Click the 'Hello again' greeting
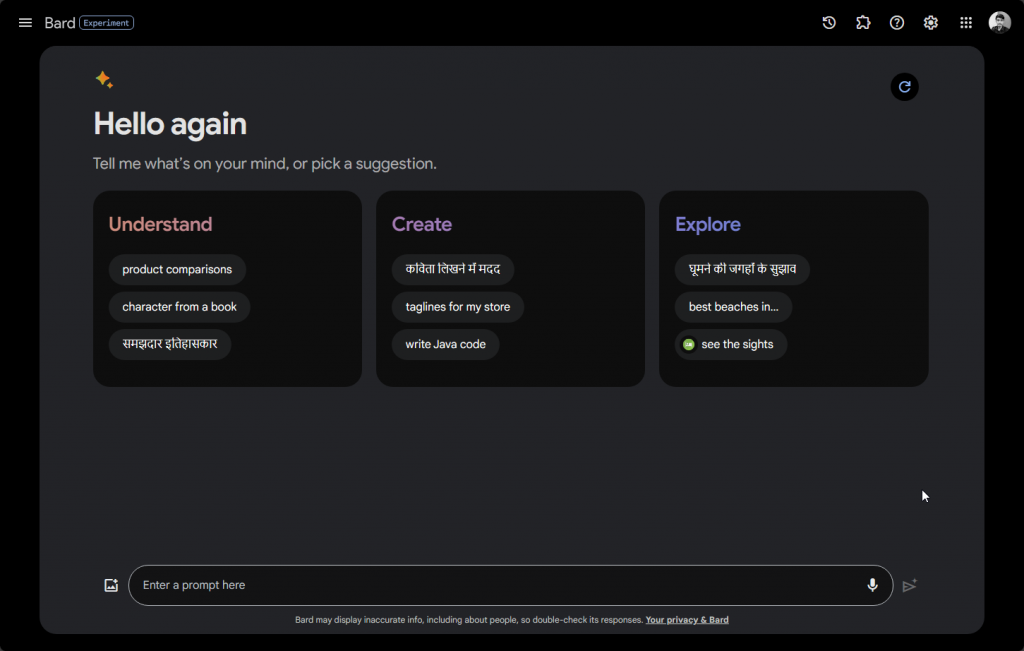The image size is (1024, 651). tap(170, 124)
